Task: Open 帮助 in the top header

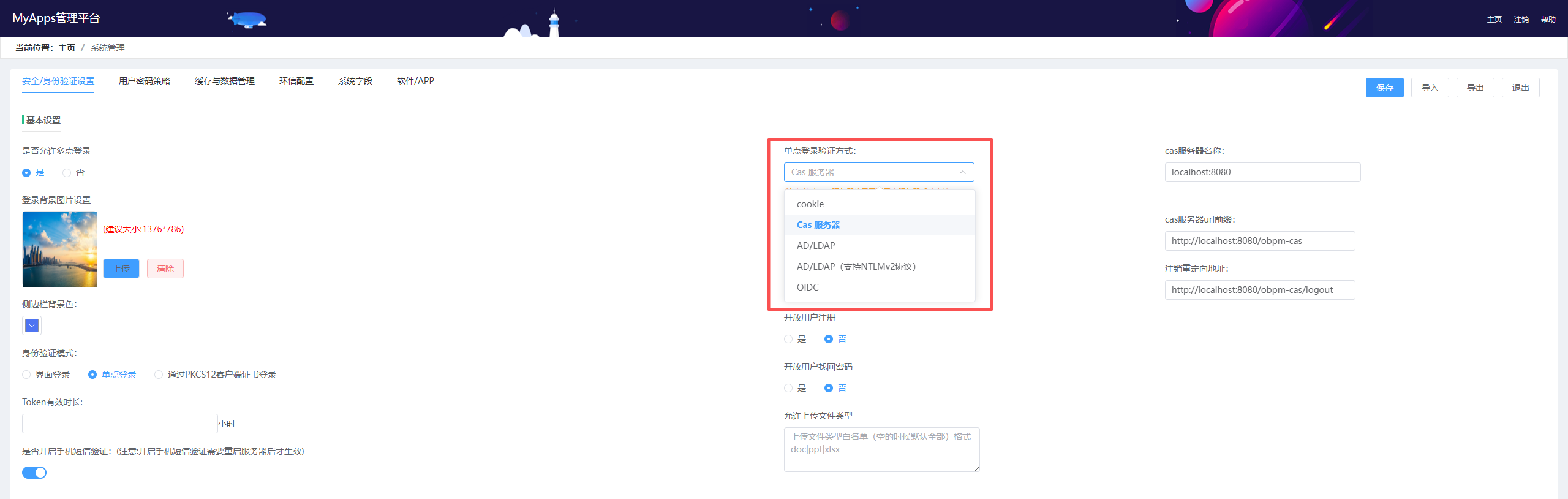Action: 1548,20
